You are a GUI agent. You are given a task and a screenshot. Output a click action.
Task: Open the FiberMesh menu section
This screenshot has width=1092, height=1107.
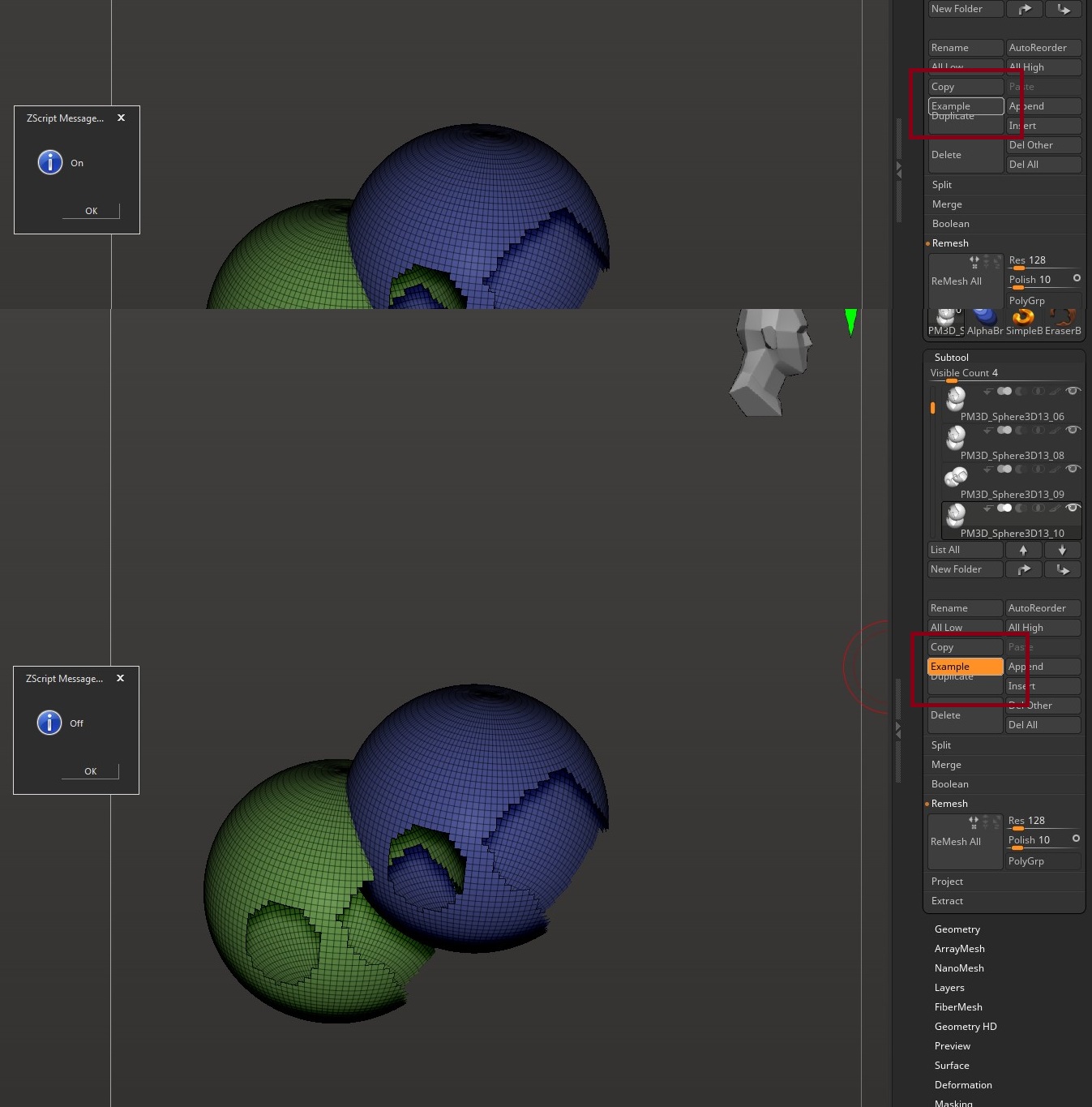957,1007
